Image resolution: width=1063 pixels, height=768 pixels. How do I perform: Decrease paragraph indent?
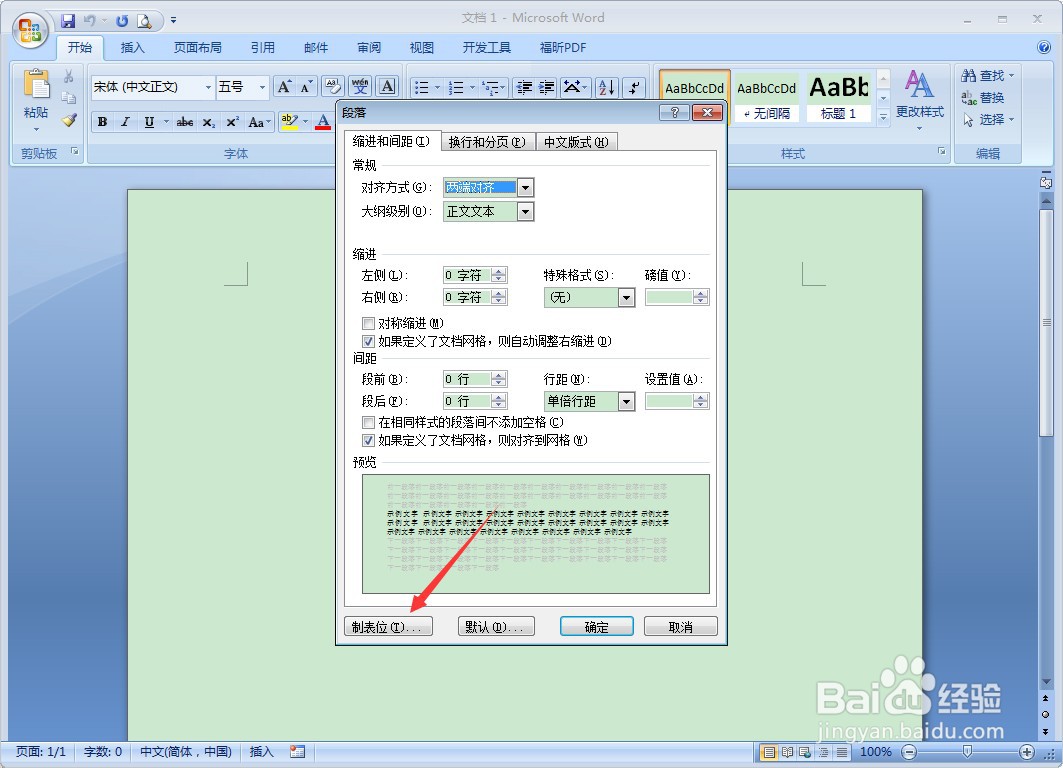point(524,87)
